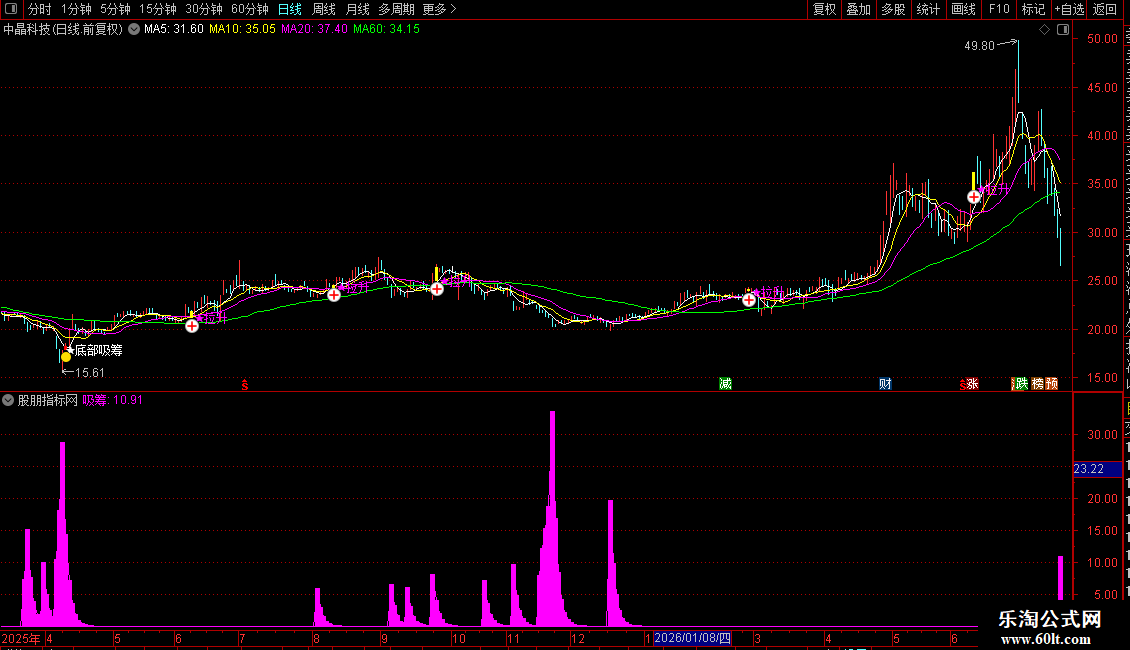The height and width of the screenshot is (650, 1130).
Task: Click the MA20: 37.40 label
Action: [x=314, y=30]
